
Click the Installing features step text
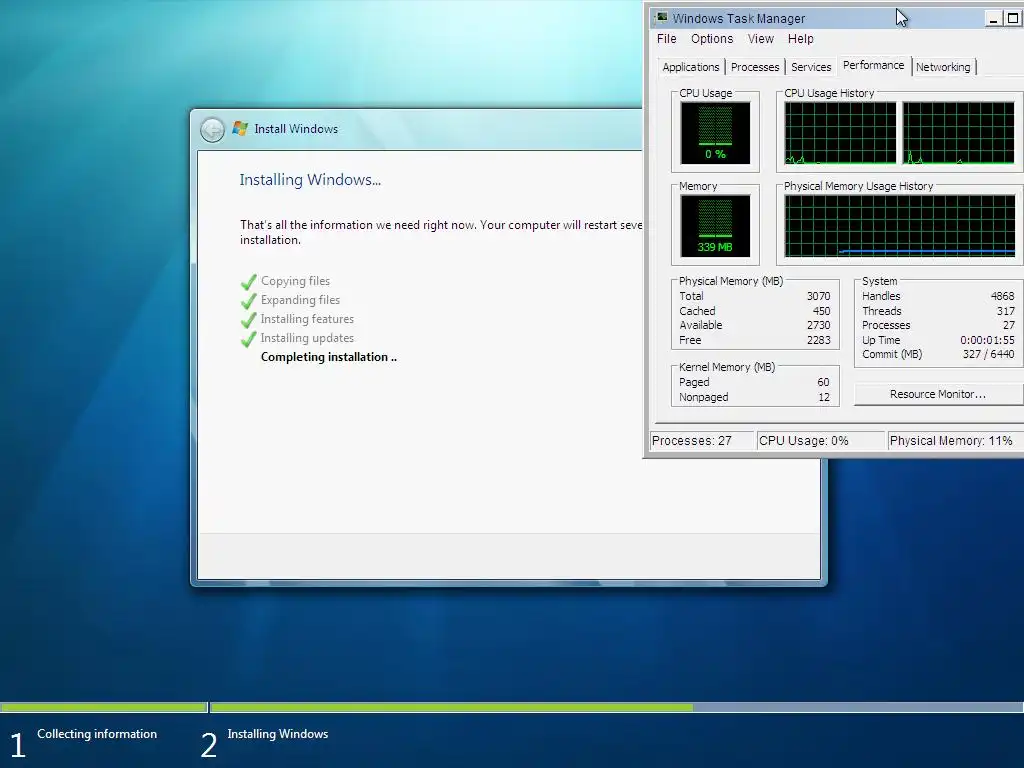coord(307,319)
